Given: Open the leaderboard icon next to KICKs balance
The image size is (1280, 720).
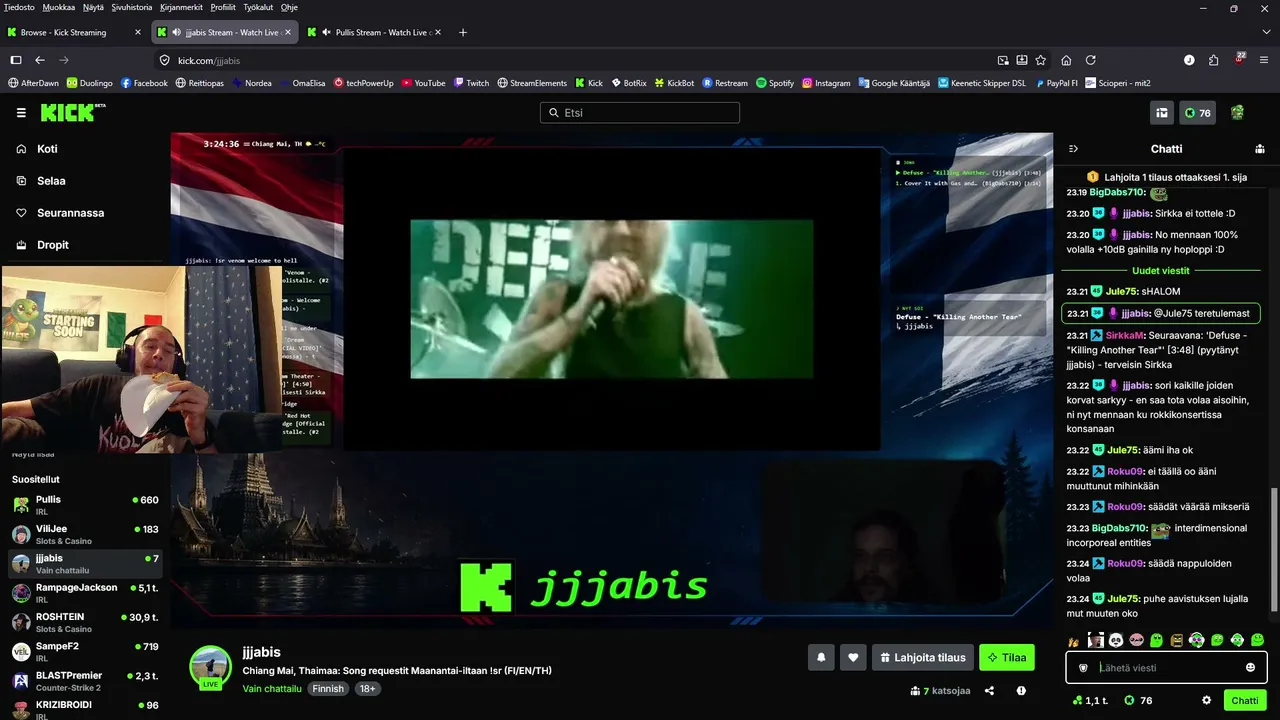Looking at the screenshot, I should click(x=1162, y=113).
